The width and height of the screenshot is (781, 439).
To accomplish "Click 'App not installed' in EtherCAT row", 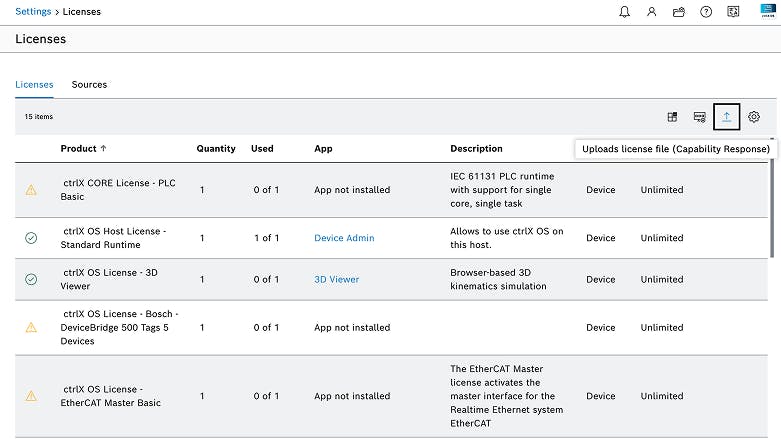I will point(352,396).
